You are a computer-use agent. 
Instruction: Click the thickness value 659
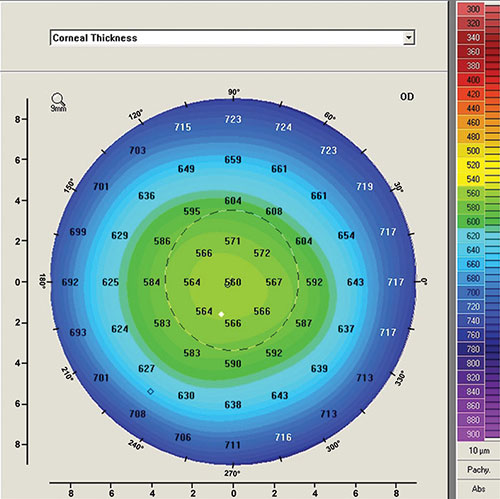point(233,160)
